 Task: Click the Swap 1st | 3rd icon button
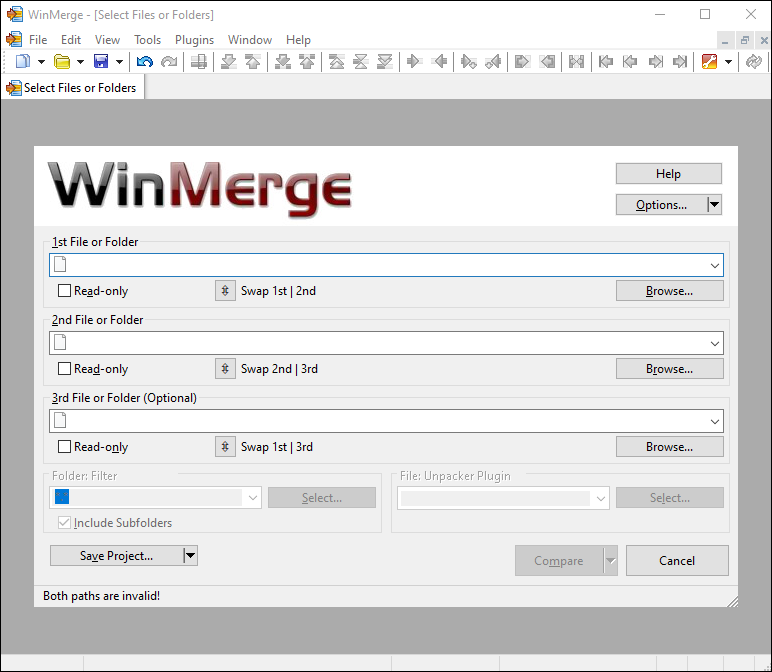[225, 447]
